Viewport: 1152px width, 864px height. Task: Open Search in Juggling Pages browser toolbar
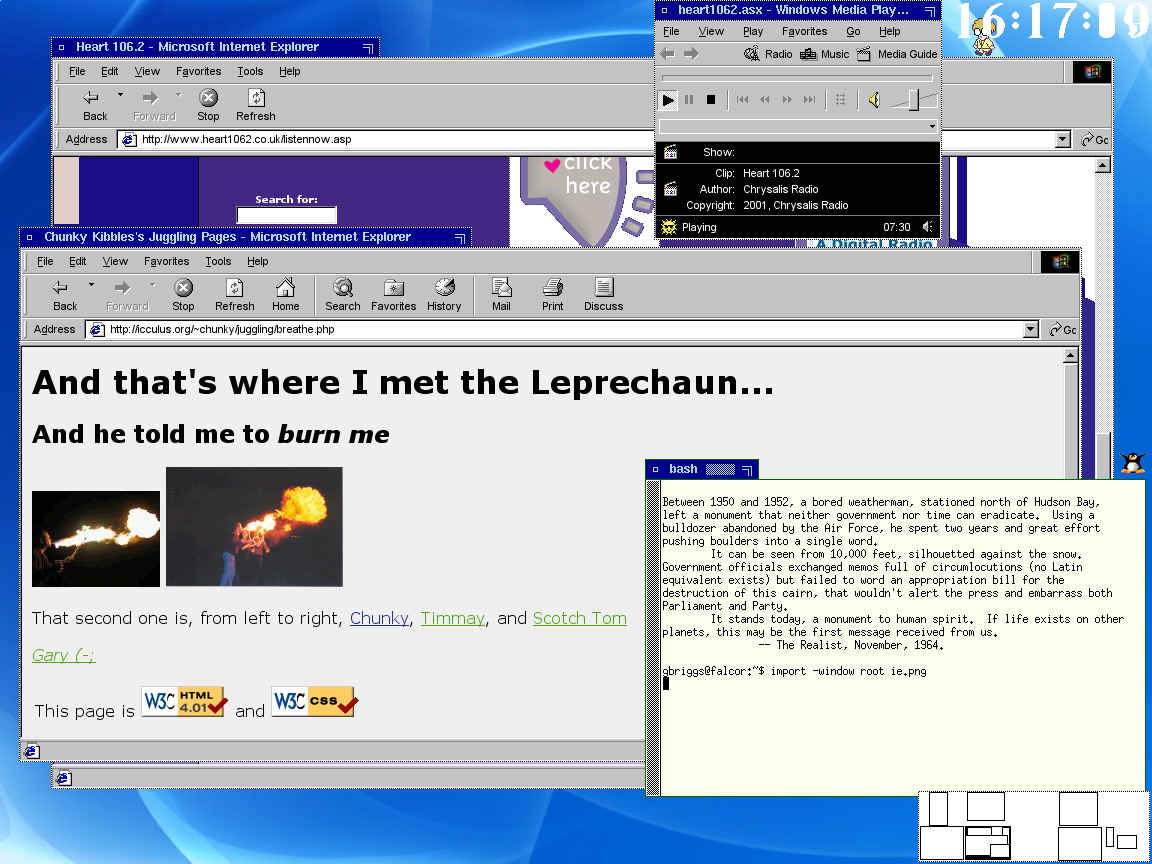click(342, 295)
